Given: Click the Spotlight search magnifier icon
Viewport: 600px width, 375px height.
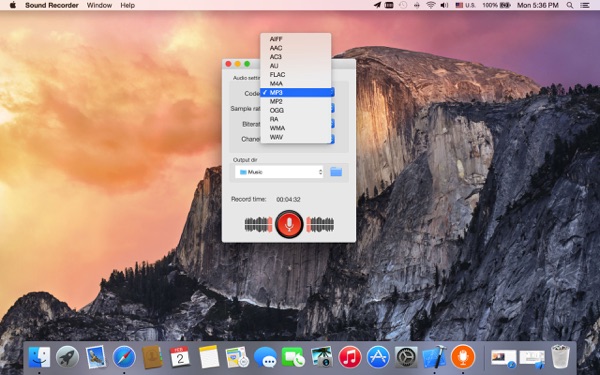Looking at the screenshot, I should pyautogui.click(x=570, y=5).
